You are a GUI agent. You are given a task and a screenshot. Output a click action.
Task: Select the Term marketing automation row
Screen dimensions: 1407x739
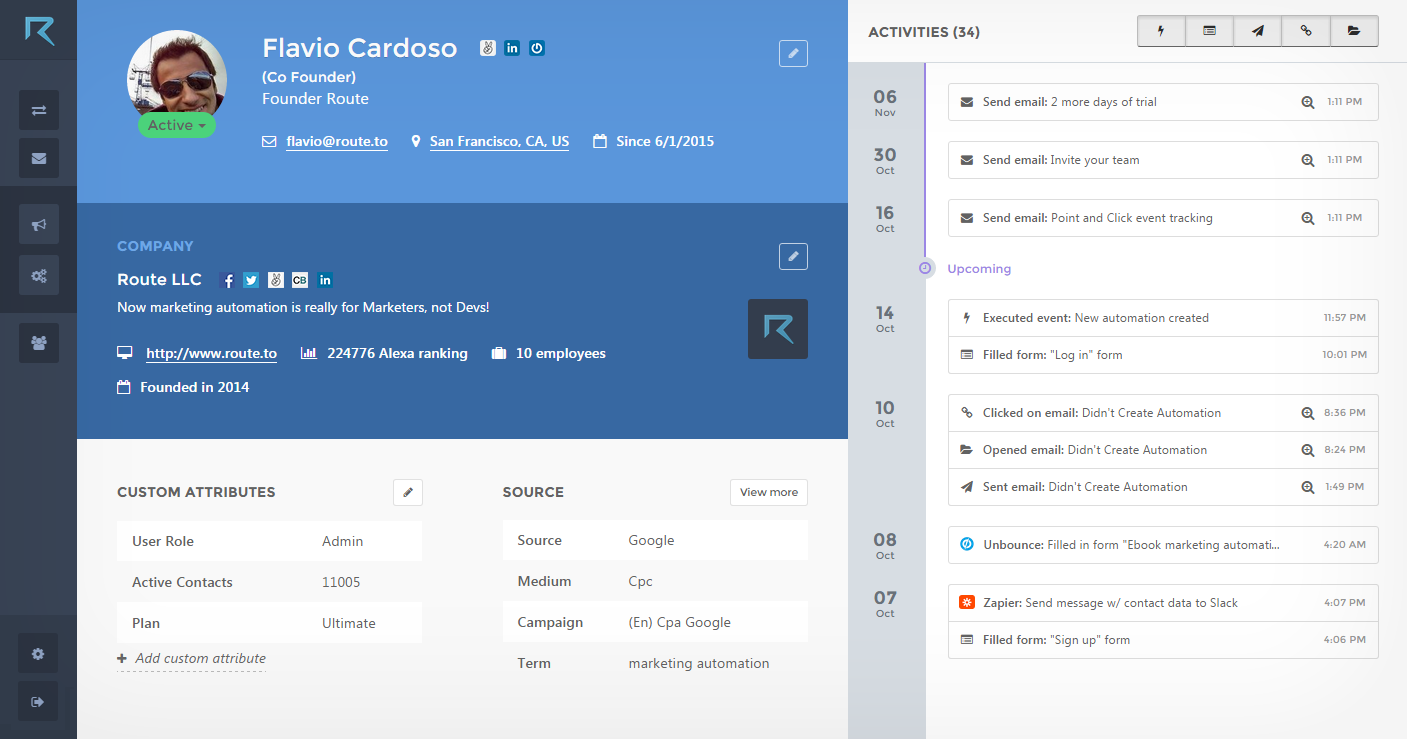(655, 663)
